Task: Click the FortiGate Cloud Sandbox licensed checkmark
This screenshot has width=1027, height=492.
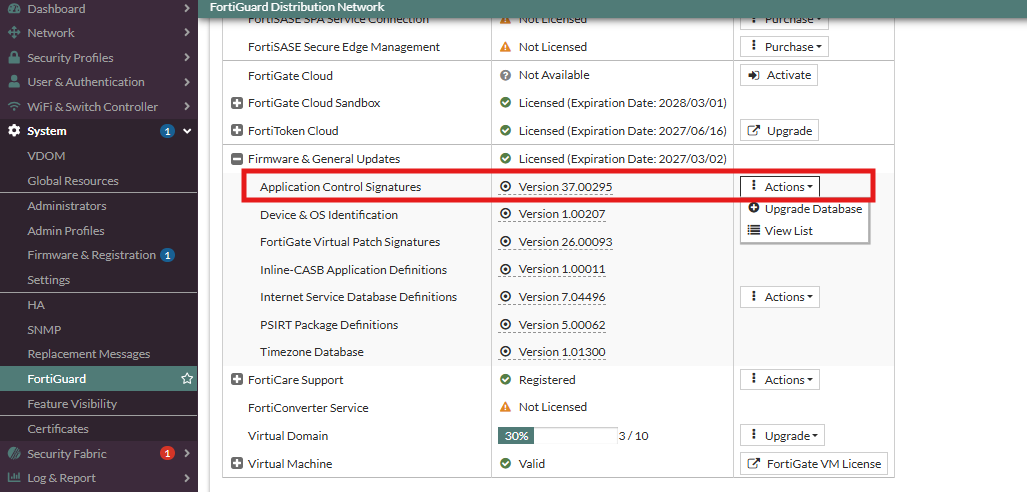Action: tap(505, 103)
